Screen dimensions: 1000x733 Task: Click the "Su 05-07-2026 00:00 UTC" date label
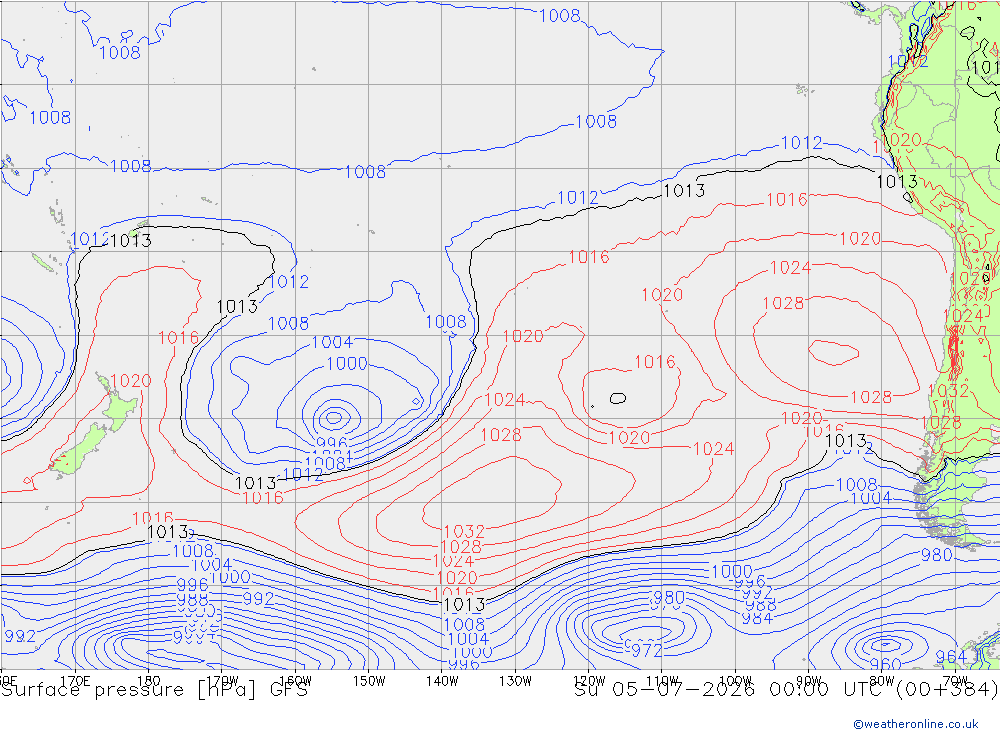(732, 690)
